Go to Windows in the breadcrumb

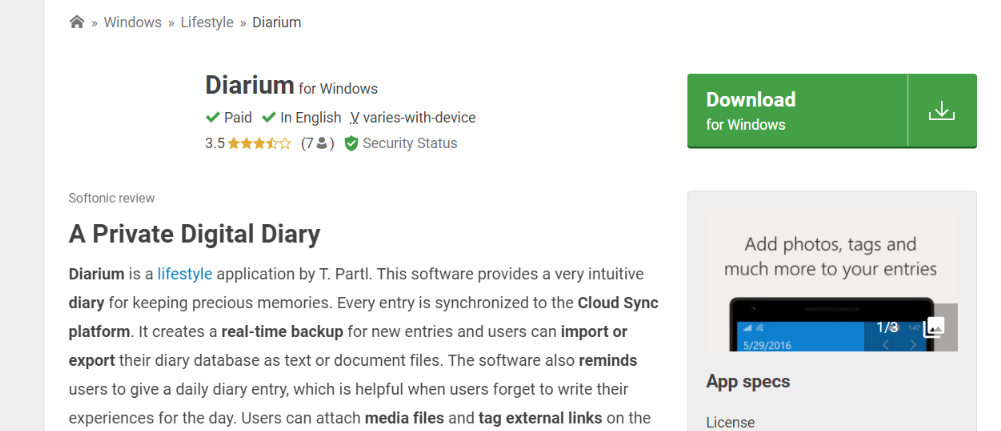tap(135, 22)
